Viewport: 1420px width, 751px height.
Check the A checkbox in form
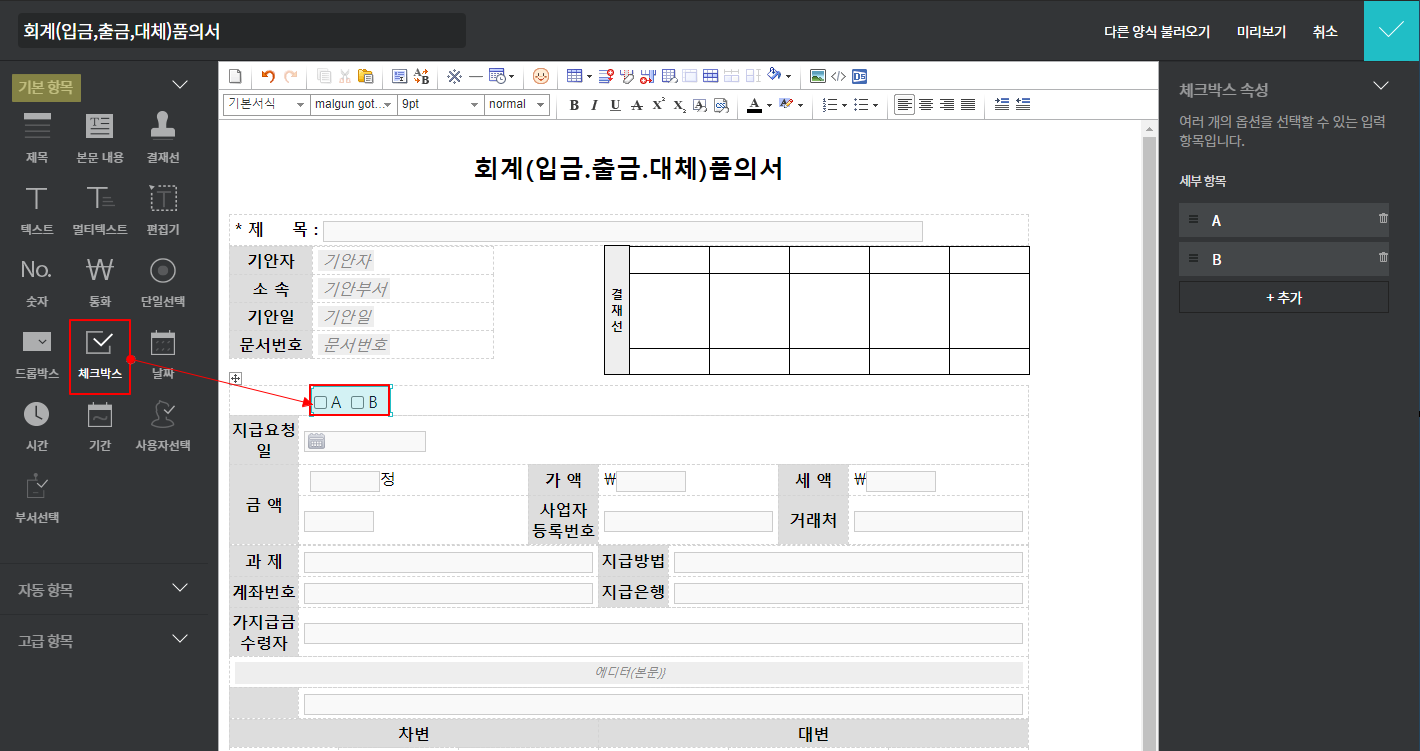tap(321, 402)
